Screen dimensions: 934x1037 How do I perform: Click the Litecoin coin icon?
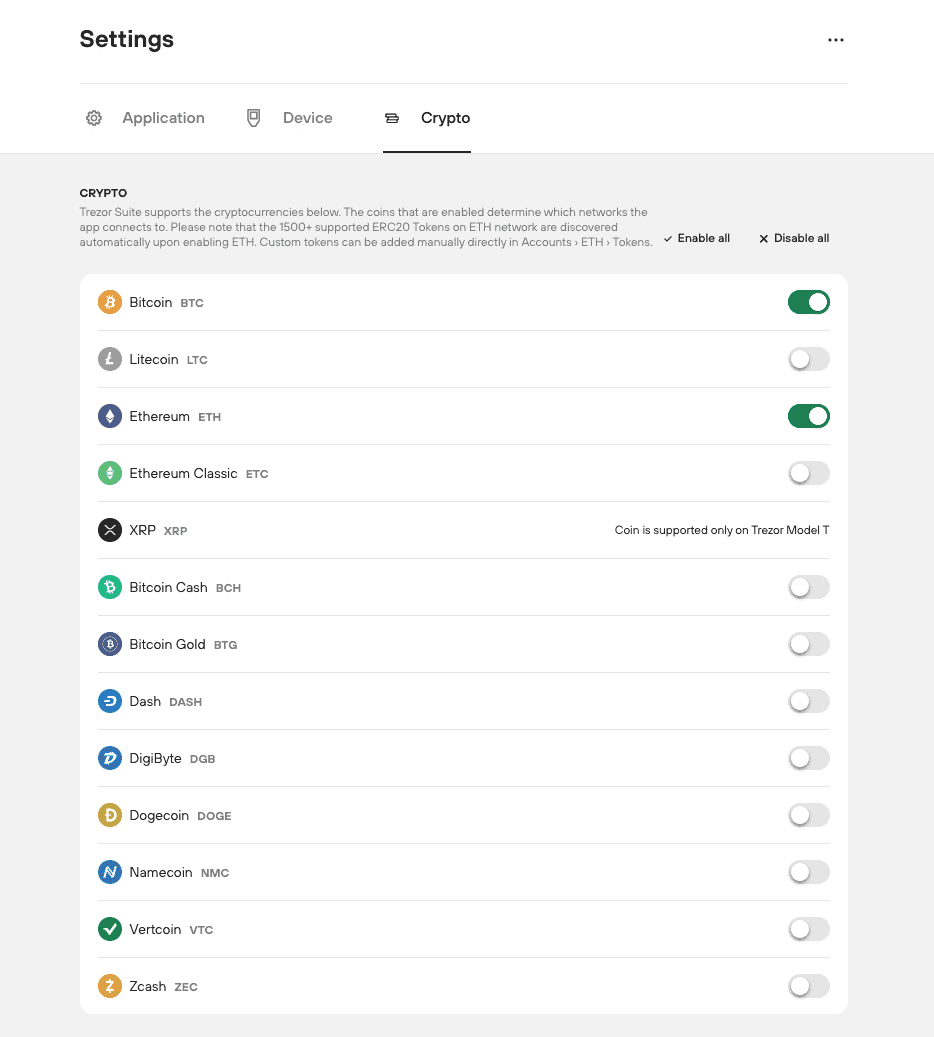coord(110,359)
